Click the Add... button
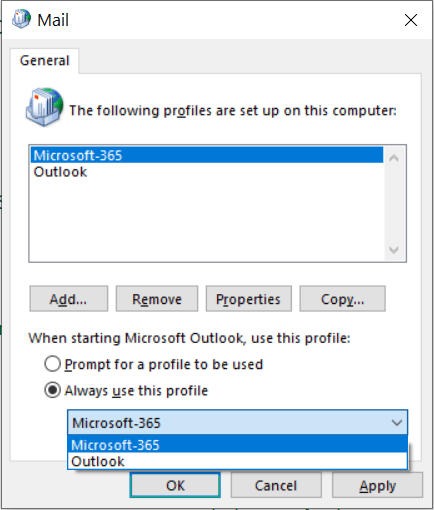 click(x=69, y=299)
